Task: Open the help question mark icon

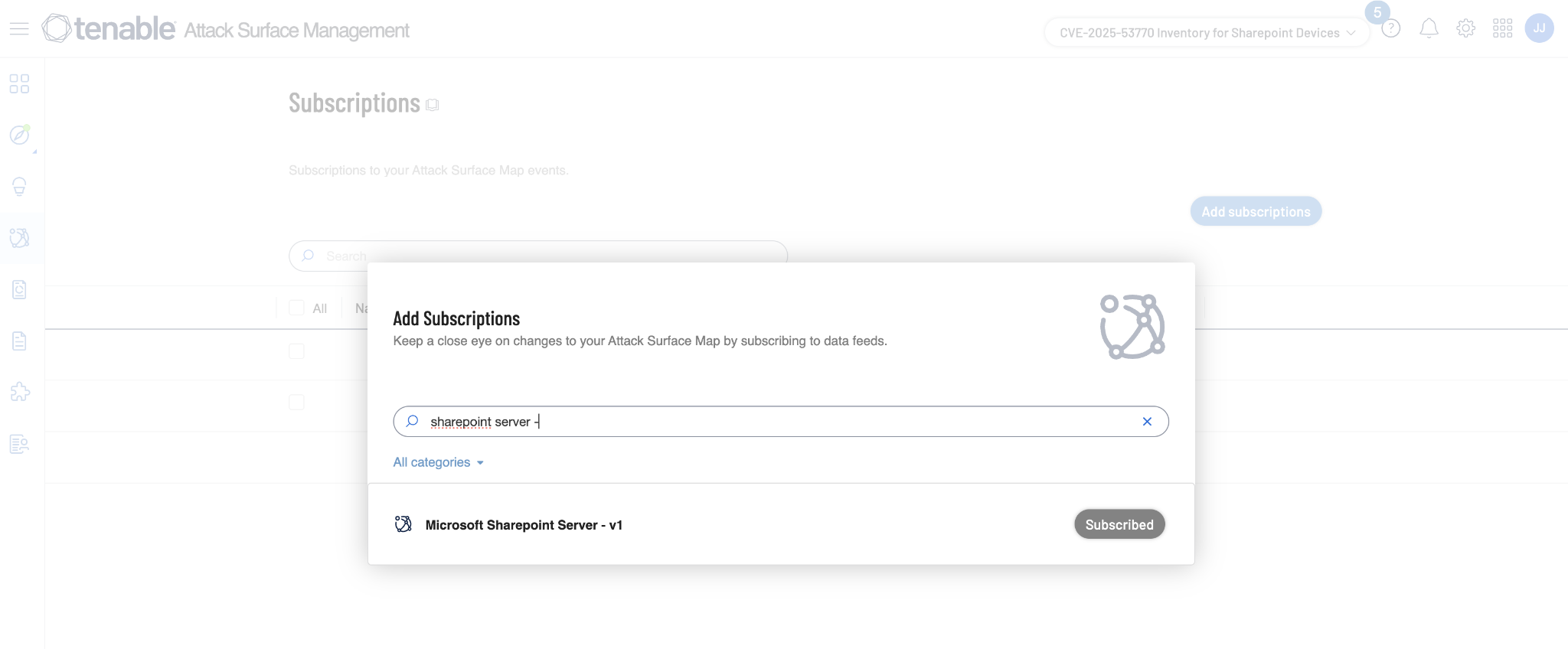Action: (x=1390, y=29)
